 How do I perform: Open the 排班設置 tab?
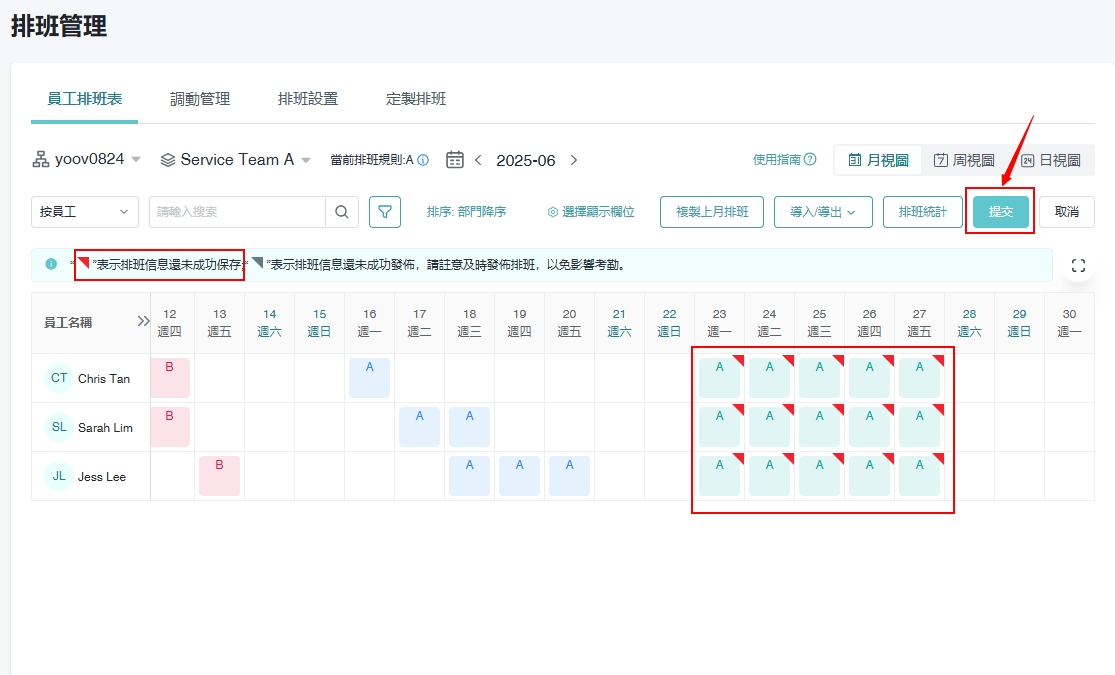coord(308,99)
